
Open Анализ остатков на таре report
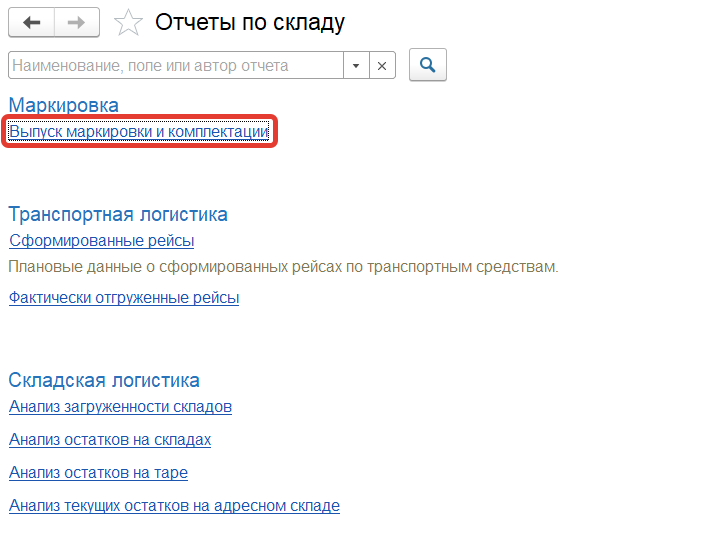point(98,472)
